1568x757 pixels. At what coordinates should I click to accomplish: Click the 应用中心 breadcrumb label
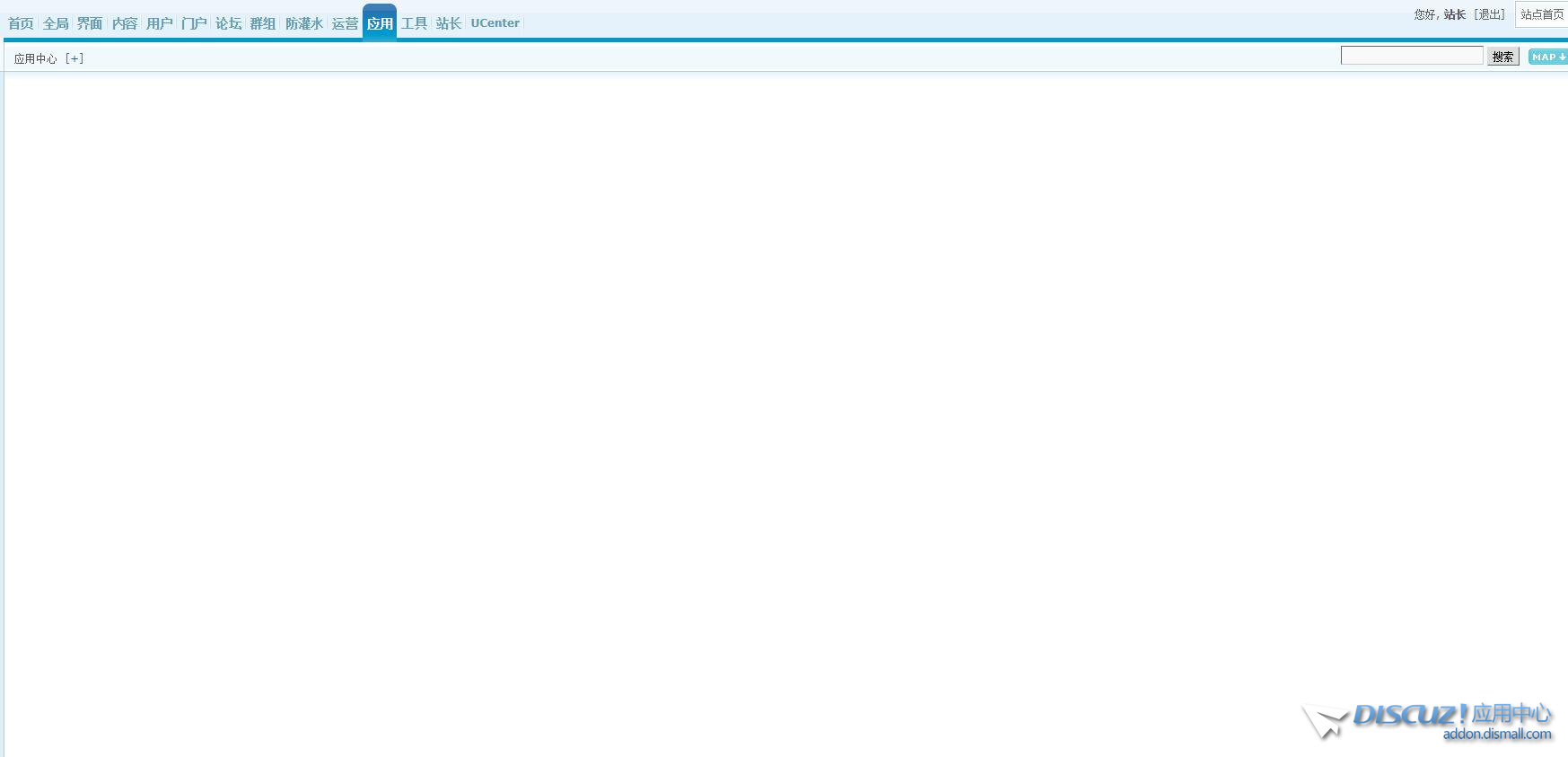[x=35, y=58]
